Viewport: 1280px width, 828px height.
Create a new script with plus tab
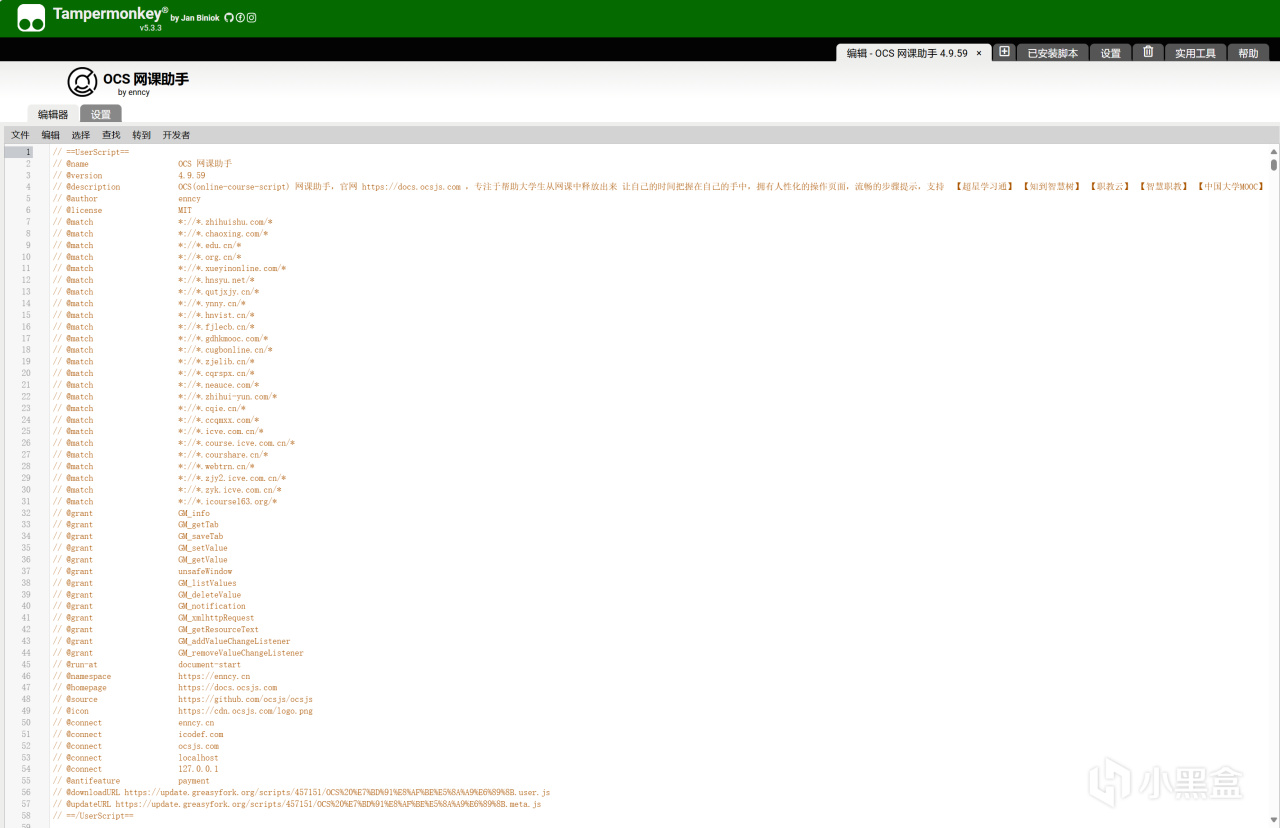click(x=1005, y=52)
